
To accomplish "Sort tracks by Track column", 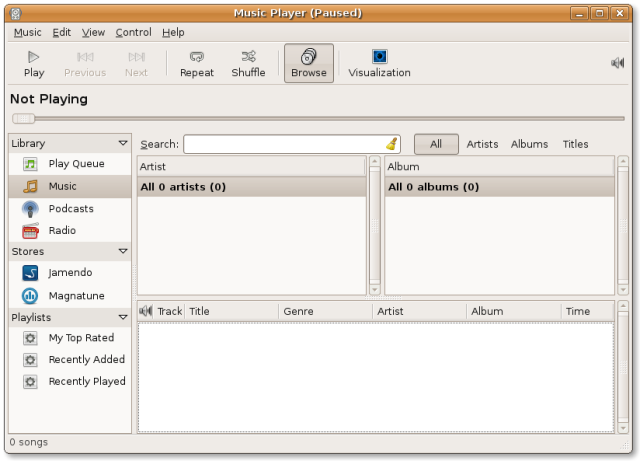I will (169, 311).
